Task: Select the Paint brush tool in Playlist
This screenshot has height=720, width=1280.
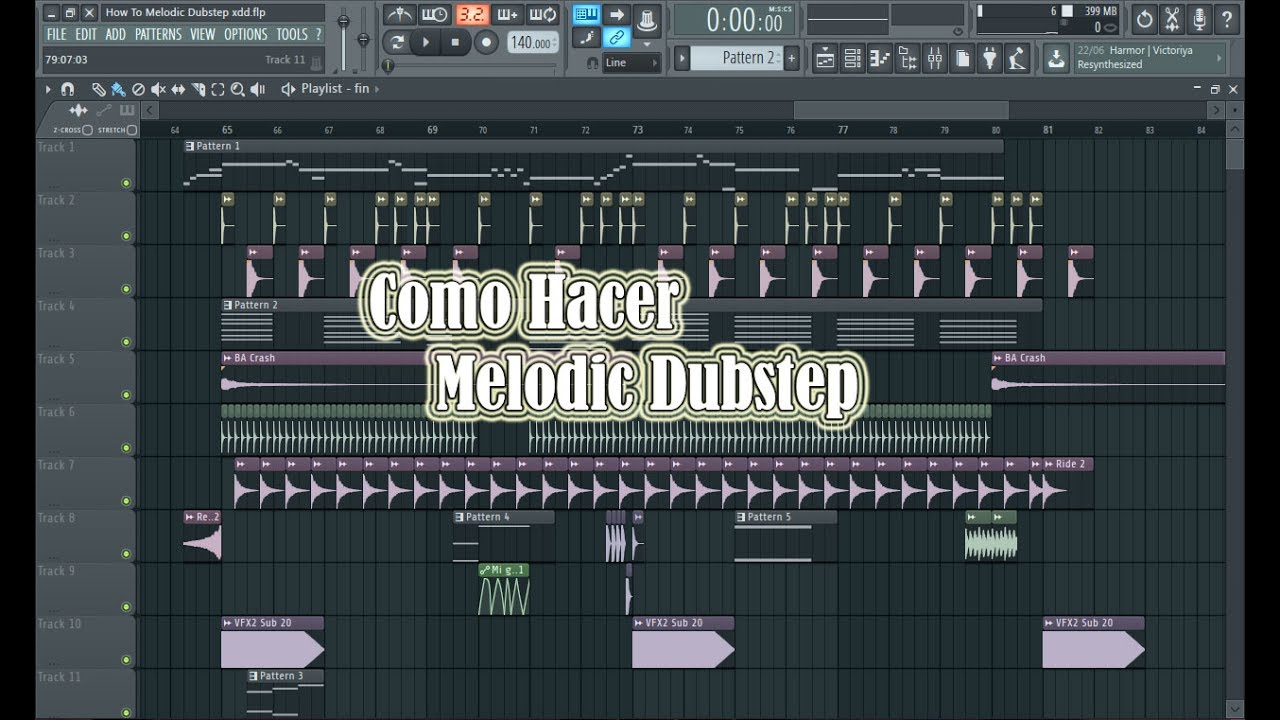Action: (x=118, y=89)
